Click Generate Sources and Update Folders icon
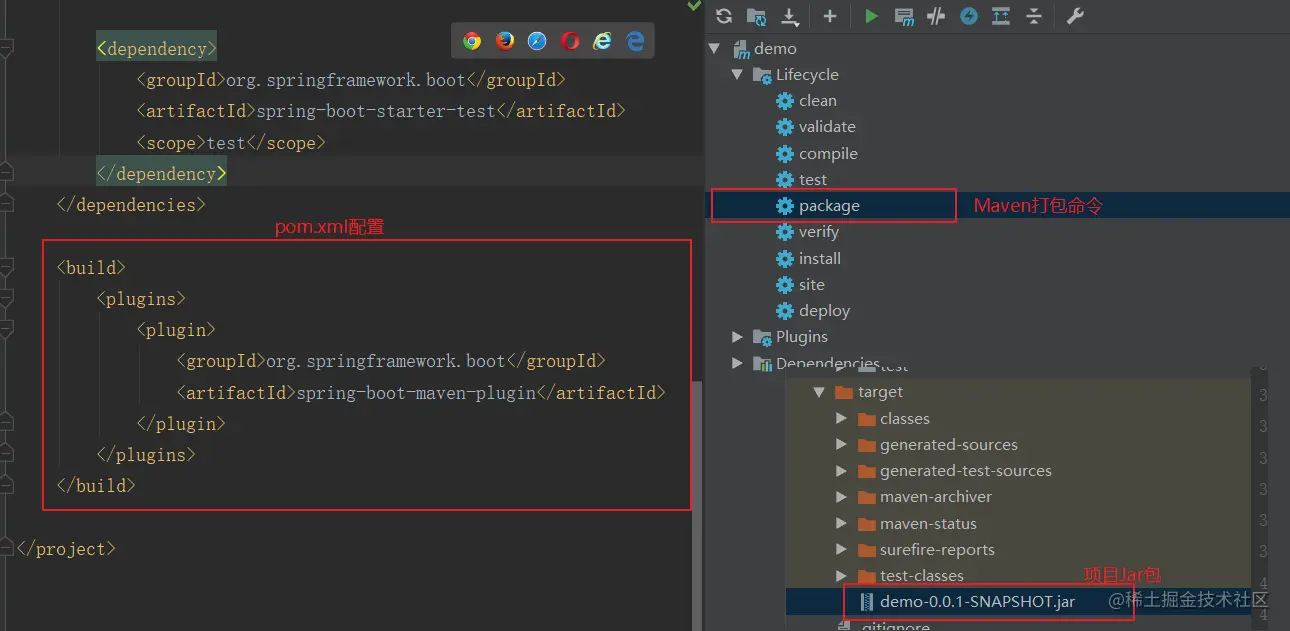 tap(756, 16)
